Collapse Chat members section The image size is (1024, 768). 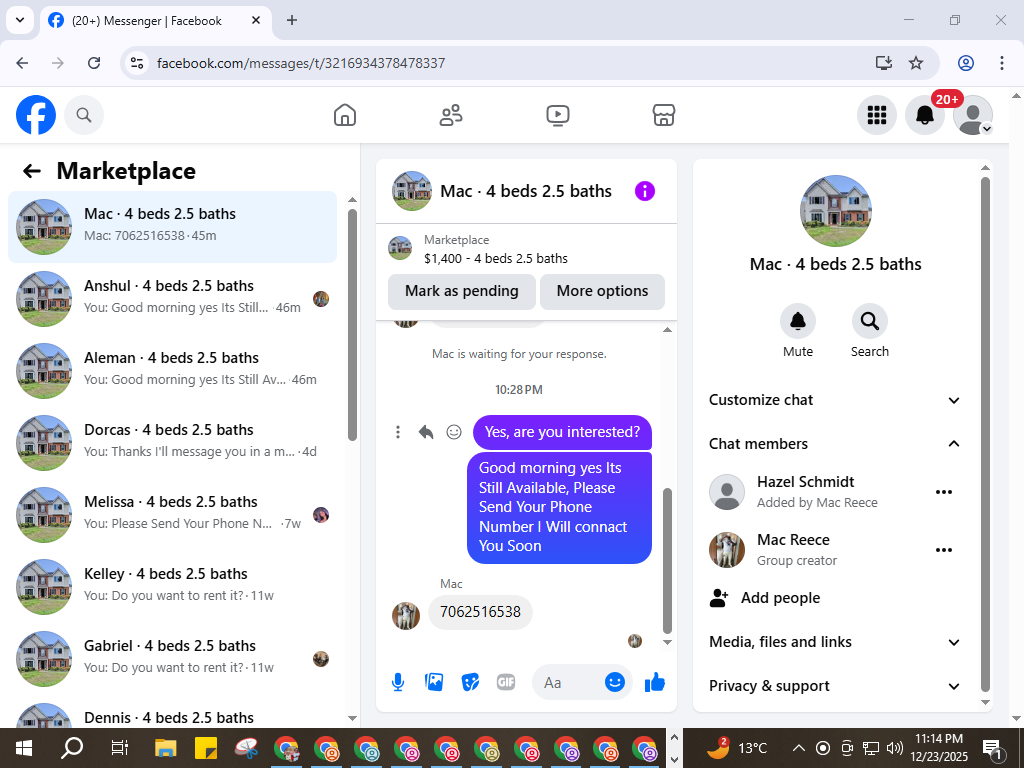tap(835, 444)
